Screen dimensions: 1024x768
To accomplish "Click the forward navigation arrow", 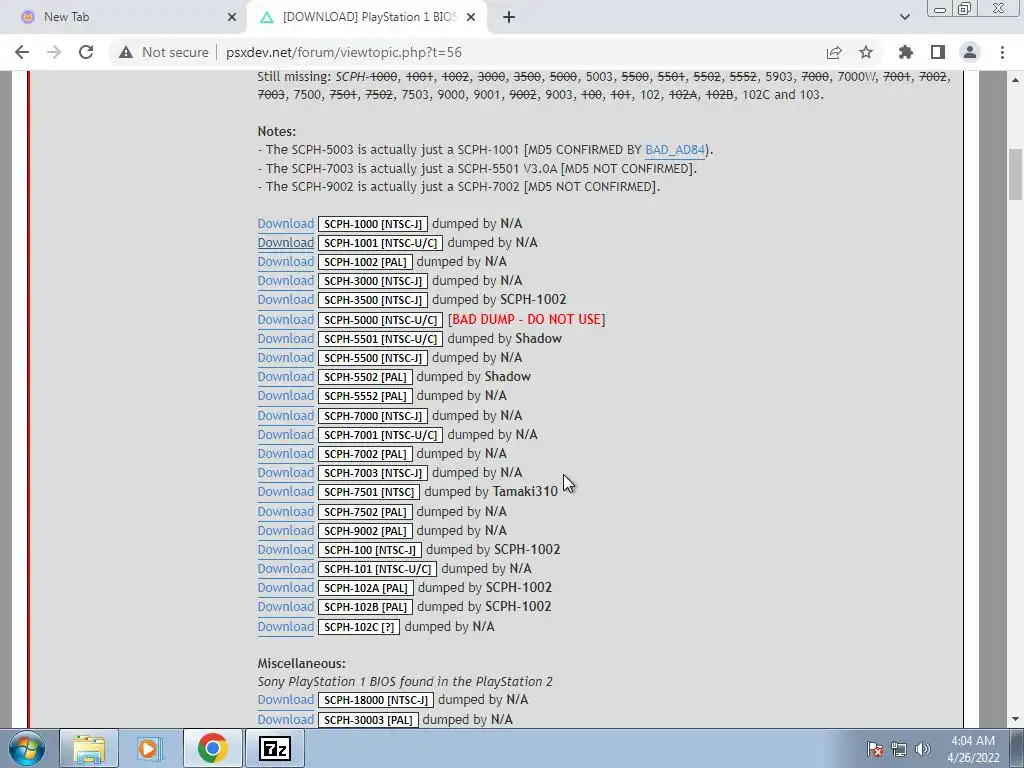I will click(54, 52).
